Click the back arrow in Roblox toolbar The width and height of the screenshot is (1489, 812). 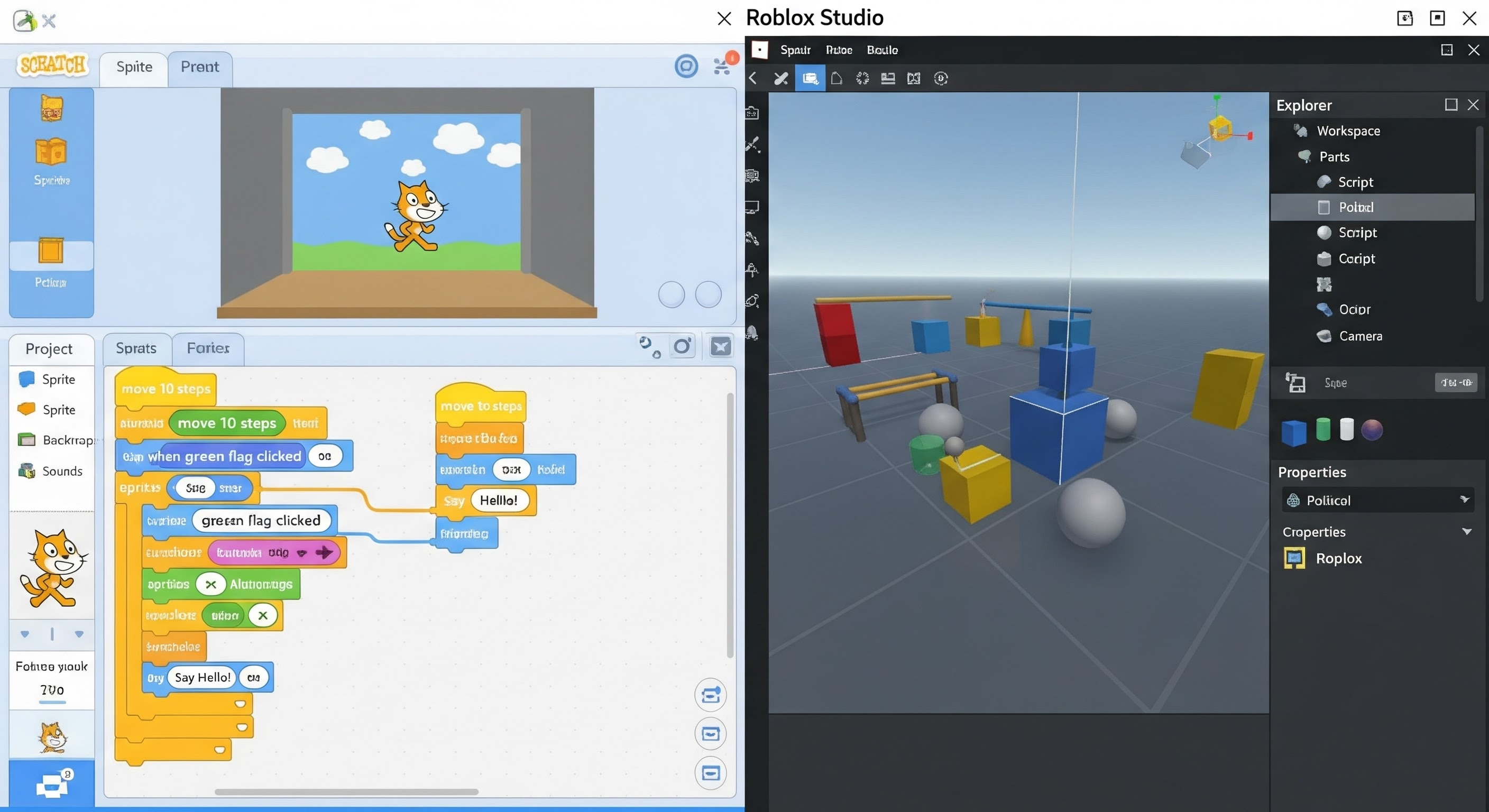[753, 79]
